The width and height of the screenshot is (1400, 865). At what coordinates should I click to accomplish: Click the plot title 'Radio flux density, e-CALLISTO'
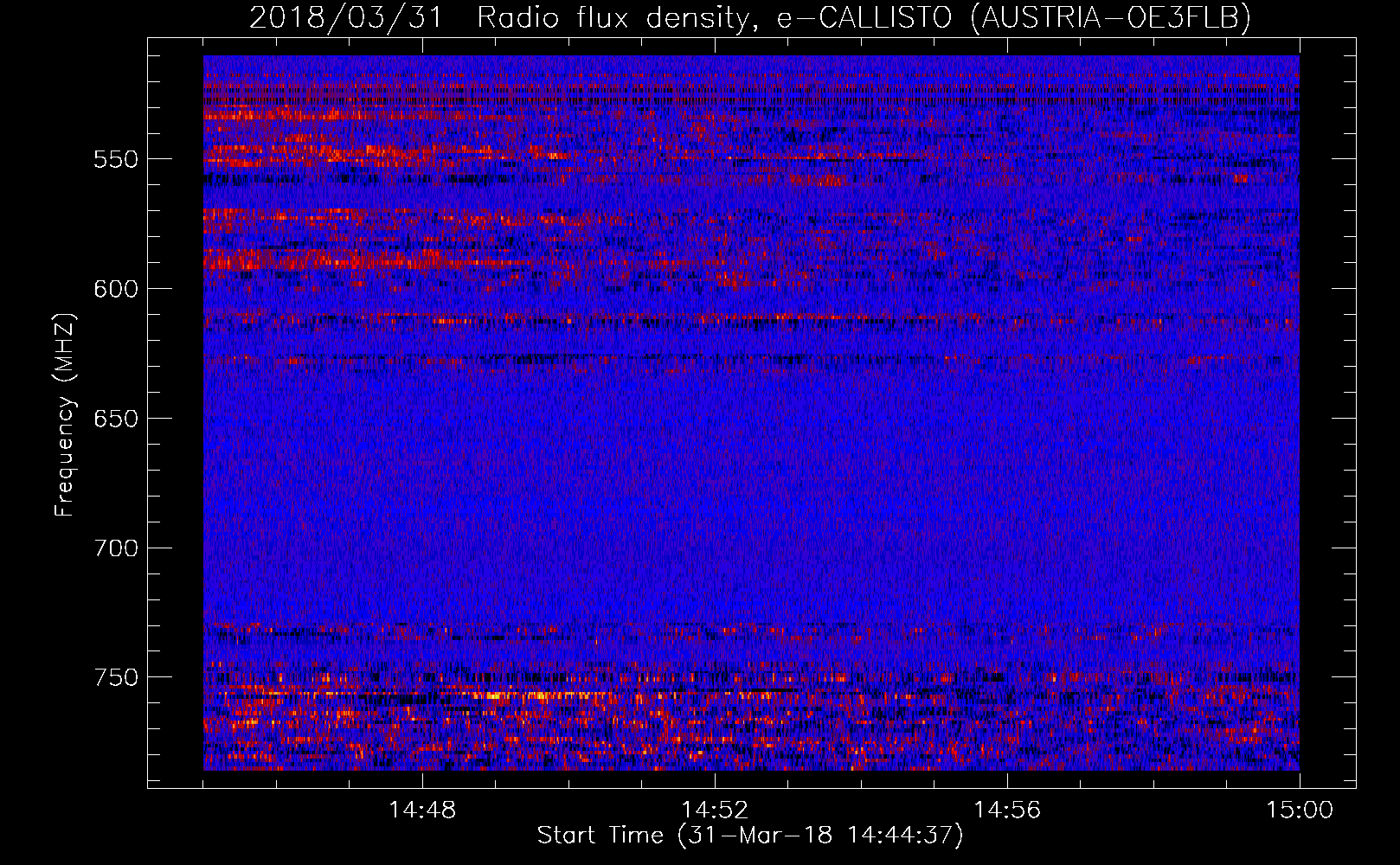[716, 17]
